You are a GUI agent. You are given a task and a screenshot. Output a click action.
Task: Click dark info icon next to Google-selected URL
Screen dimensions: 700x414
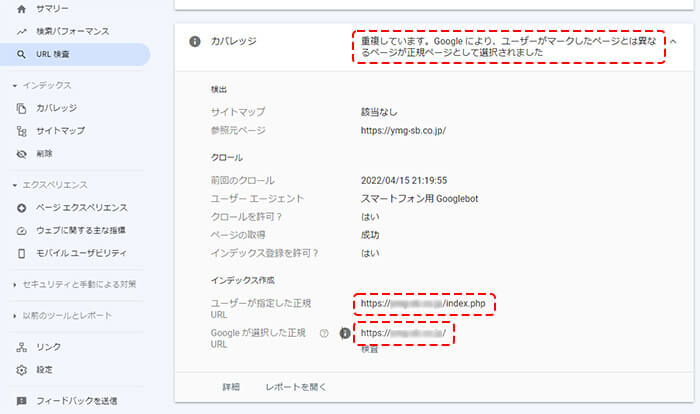coord(345,333)
